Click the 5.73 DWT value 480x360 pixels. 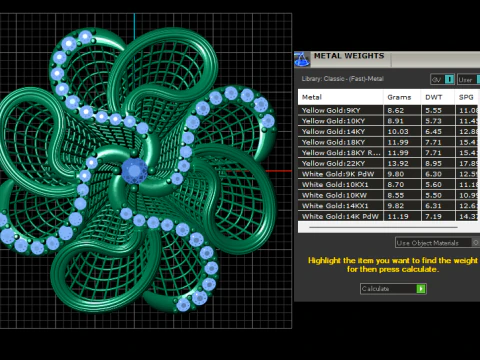pyautogui.click(x=433, y=121)
